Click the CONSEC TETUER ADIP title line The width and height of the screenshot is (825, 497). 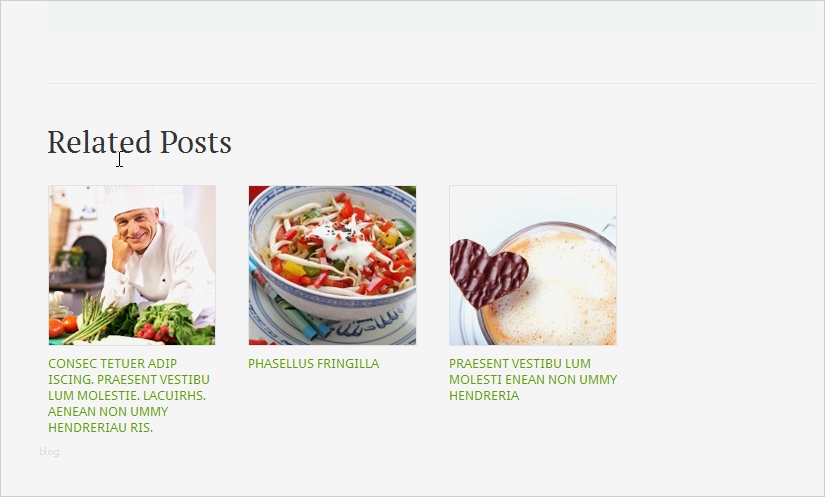pos(113,363)
